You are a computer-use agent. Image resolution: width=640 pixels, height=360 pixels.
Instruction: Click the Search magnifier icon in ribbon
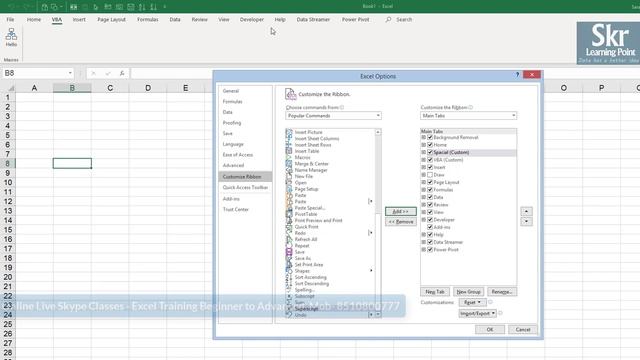pos(388,19)
